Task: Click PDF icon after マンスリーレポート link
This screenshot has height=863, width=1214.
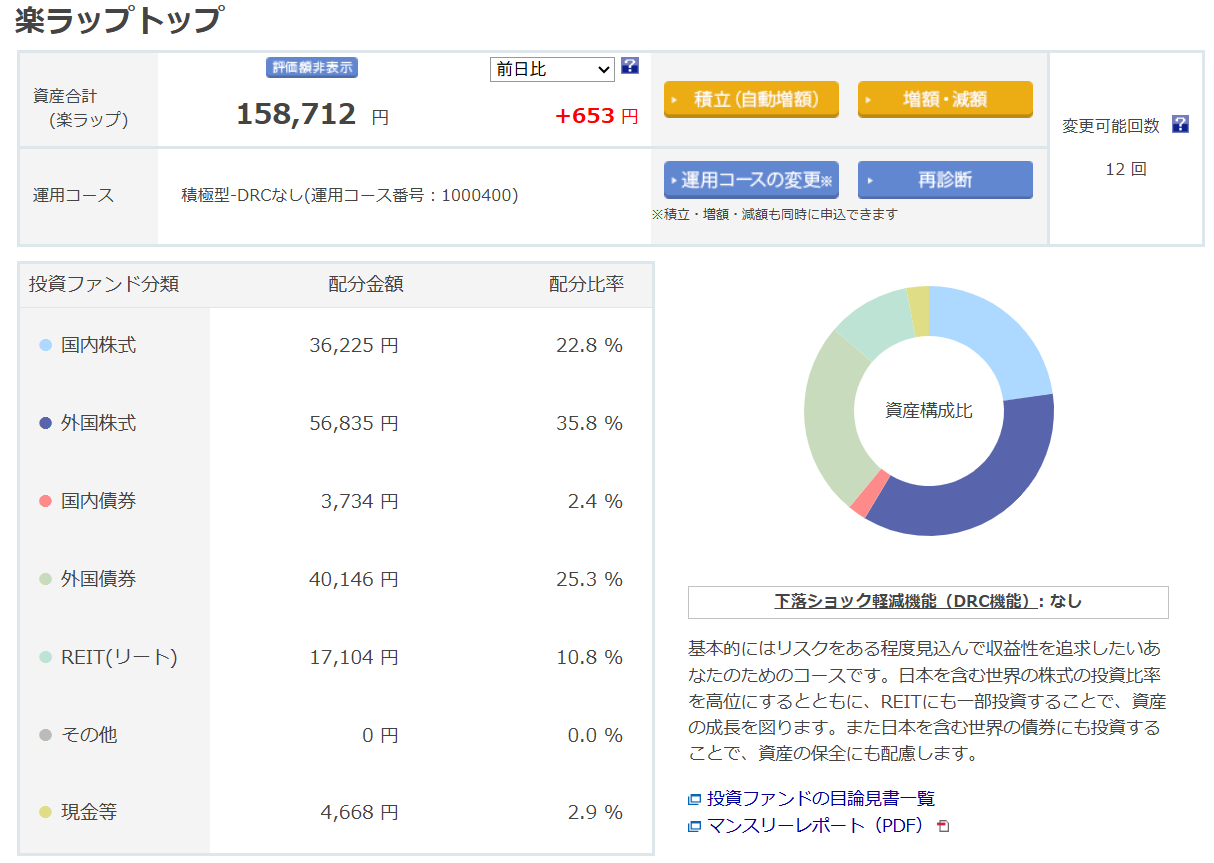Action: click(942, 827)
